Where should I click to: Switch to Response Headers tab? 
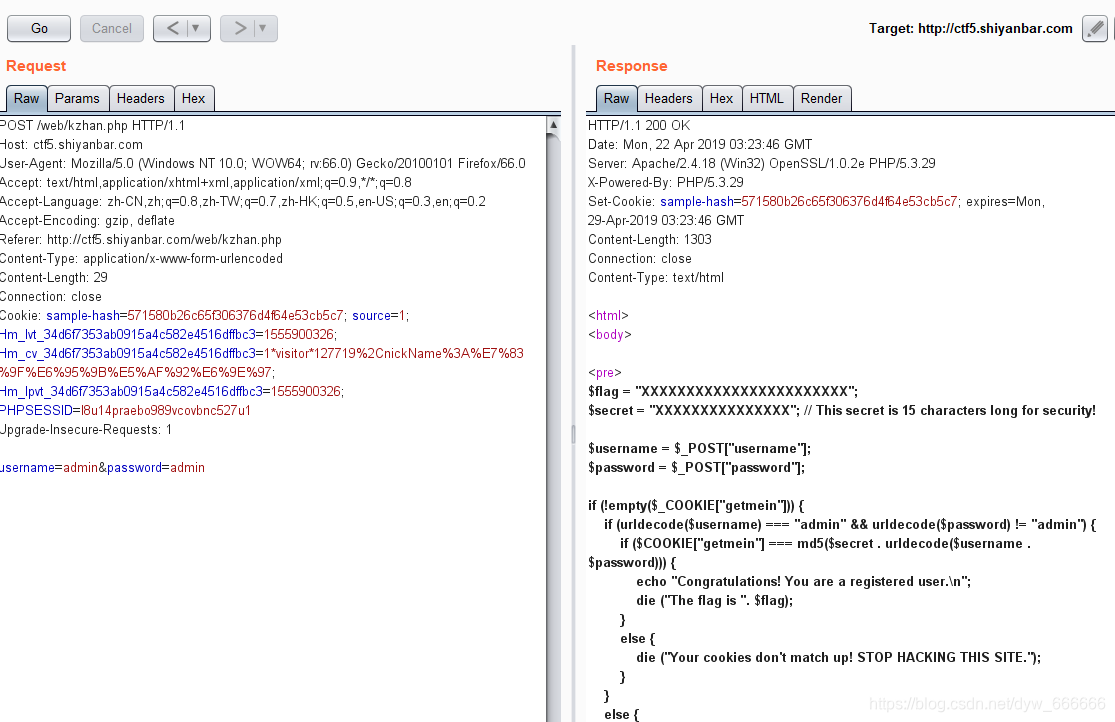668,98
